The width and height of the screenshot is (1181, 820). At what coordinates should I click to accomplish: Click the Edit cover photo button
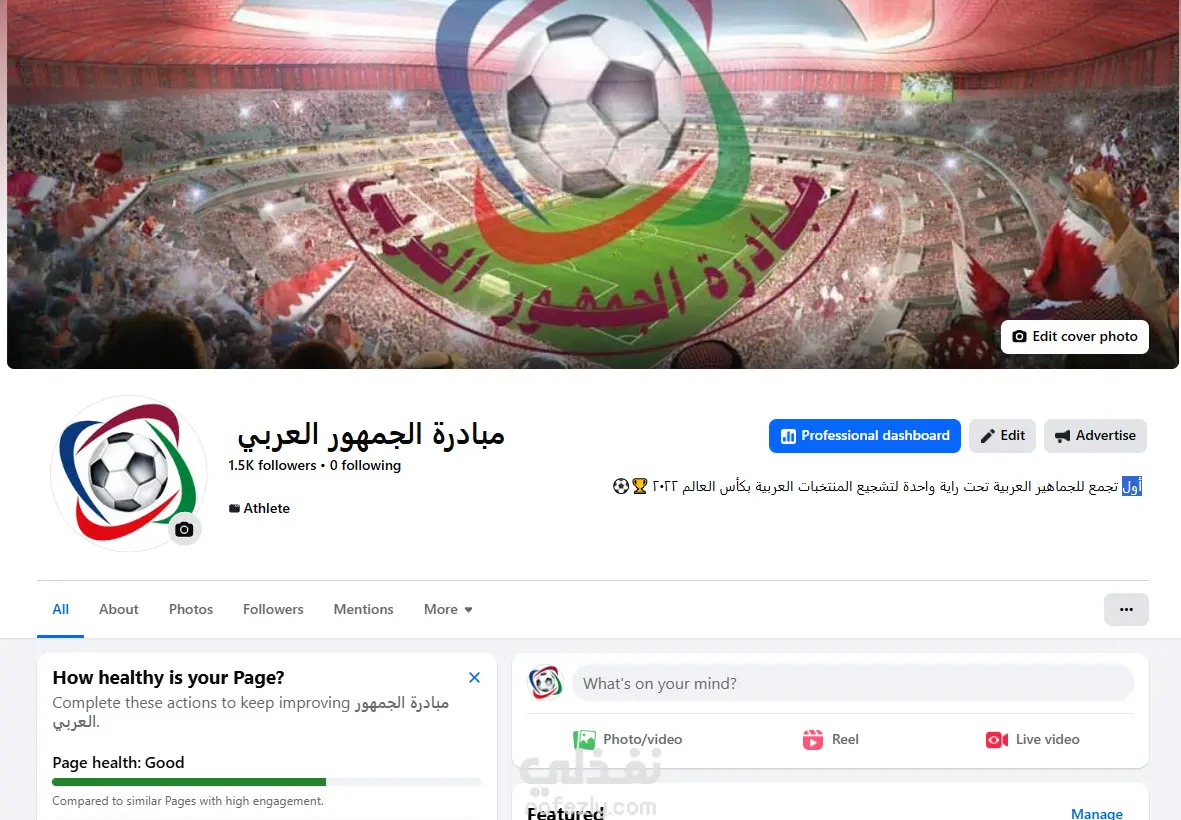click(x=1075, y=337)
